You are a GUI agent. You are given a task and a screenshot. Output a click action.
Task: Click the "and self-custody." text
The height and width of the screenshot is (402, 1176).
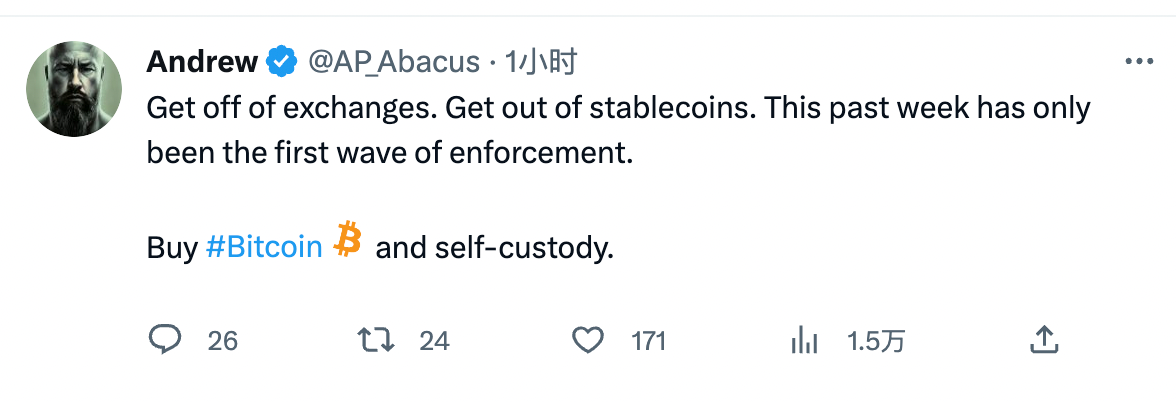pyautogui.click(x=494, y=247)
